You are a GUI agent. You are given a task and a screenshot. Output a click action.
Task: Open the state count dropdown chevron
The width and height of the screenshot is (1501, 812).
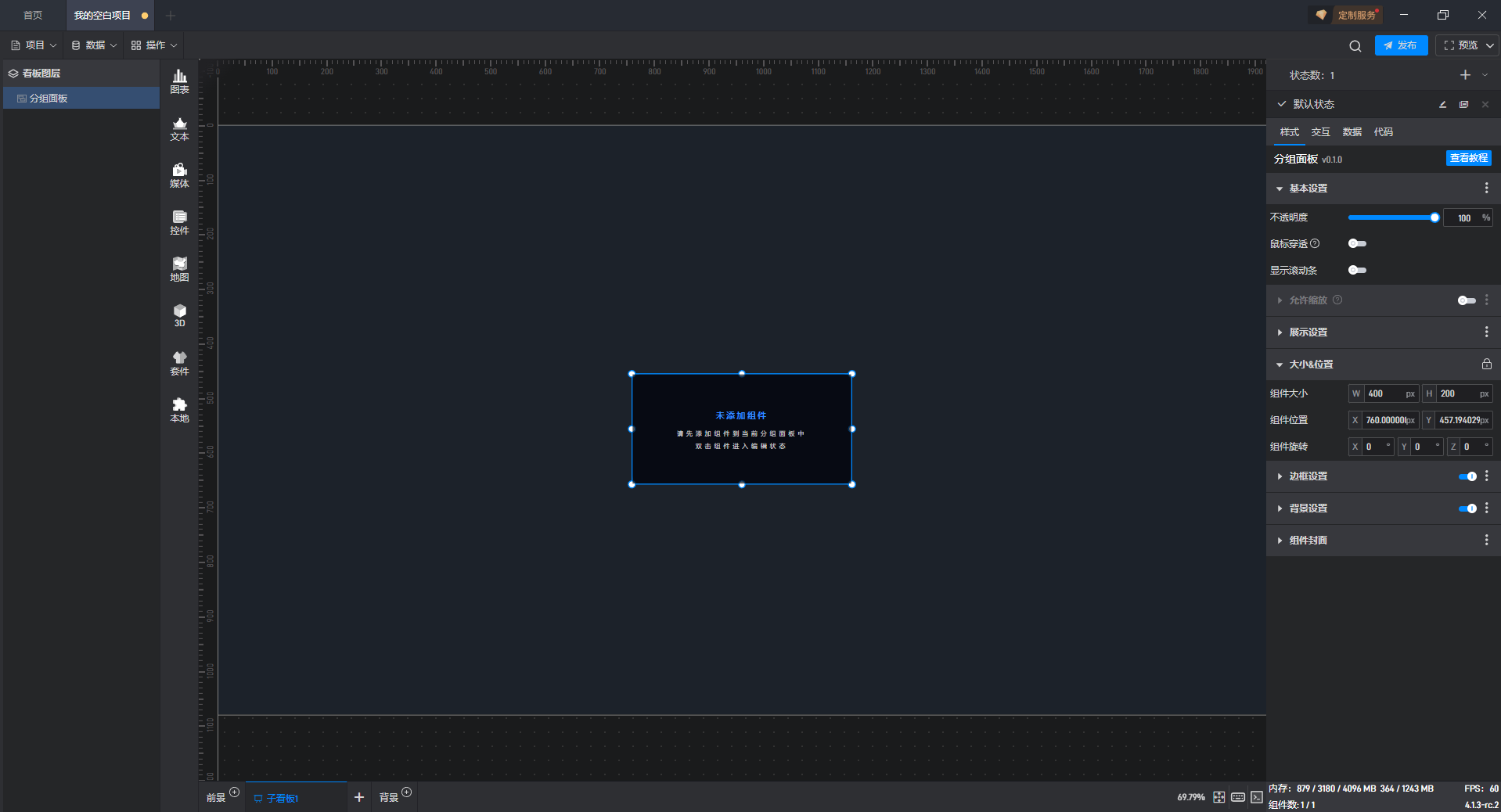1485,75
